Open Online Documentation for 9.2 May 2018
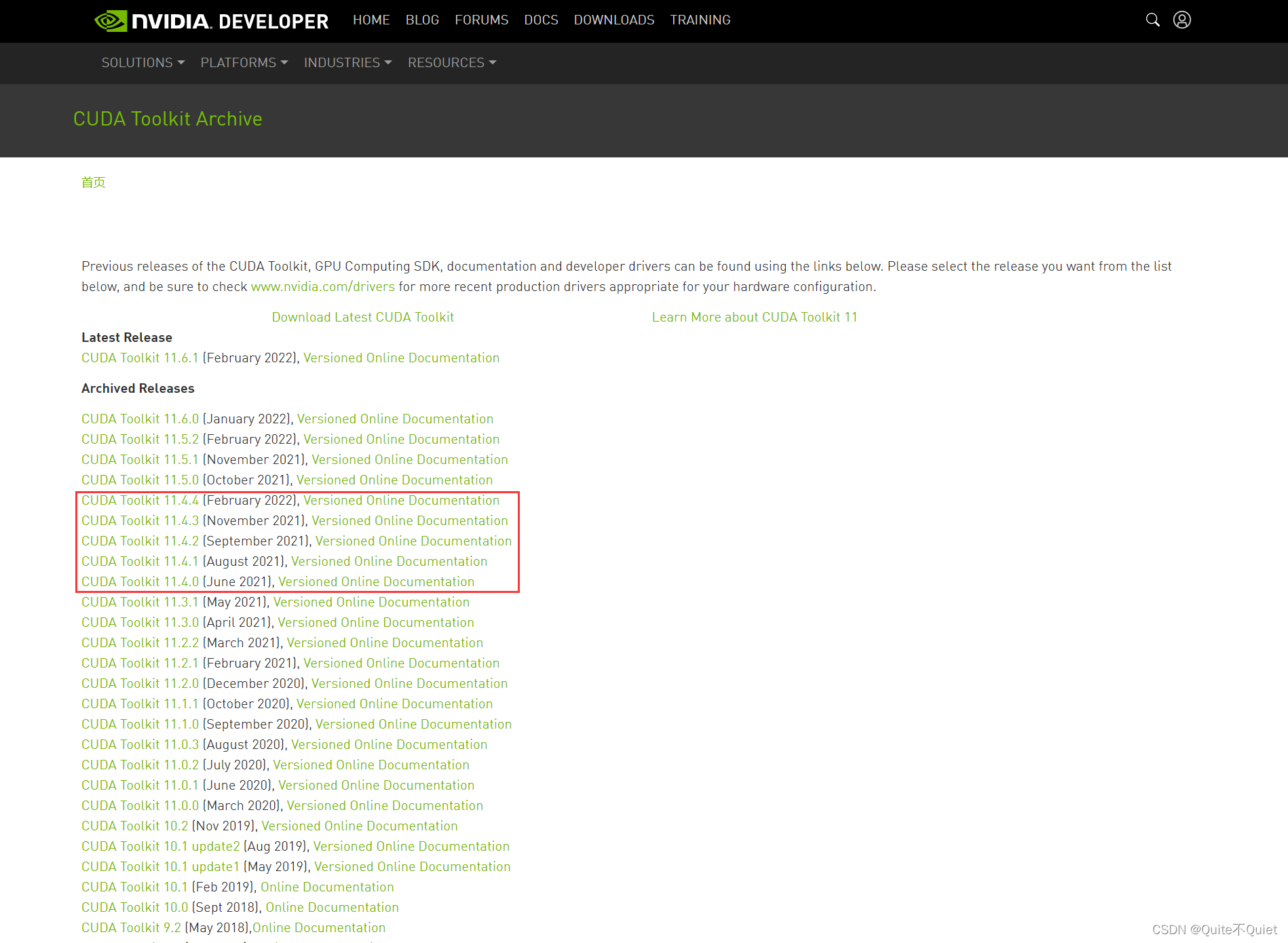Viewport: 1288px width, 943px height. click(319, 928)
